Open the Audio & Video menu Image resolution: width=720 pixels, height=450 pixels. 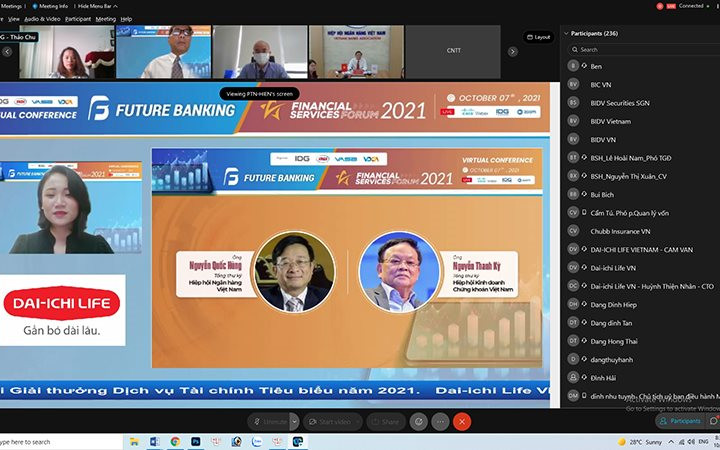tap(42, 19)
